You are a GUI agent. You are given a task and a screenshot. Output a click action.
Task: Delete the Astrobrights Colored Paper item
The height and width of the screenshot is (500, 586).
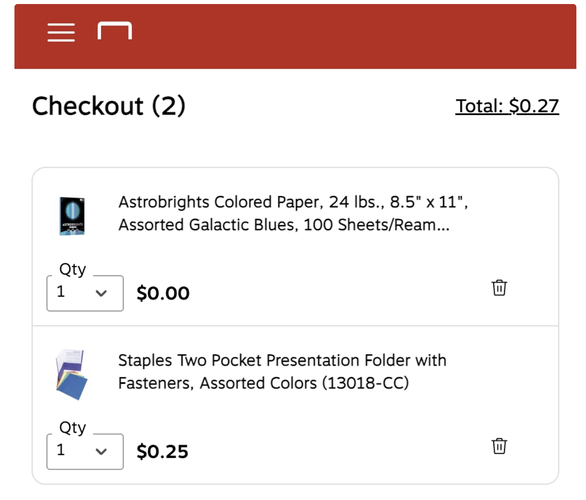click(499, 288)
